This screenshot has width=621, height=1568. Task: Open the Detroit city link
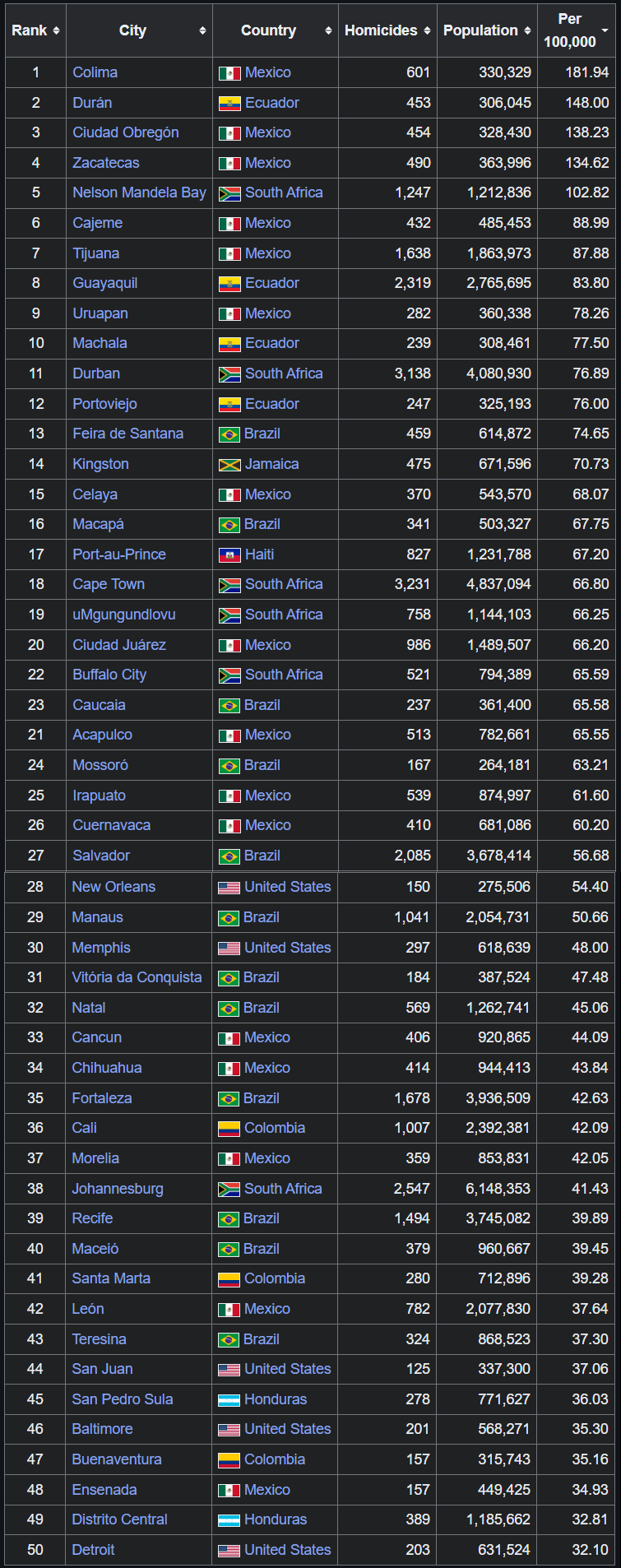[x=93, y=1550]
